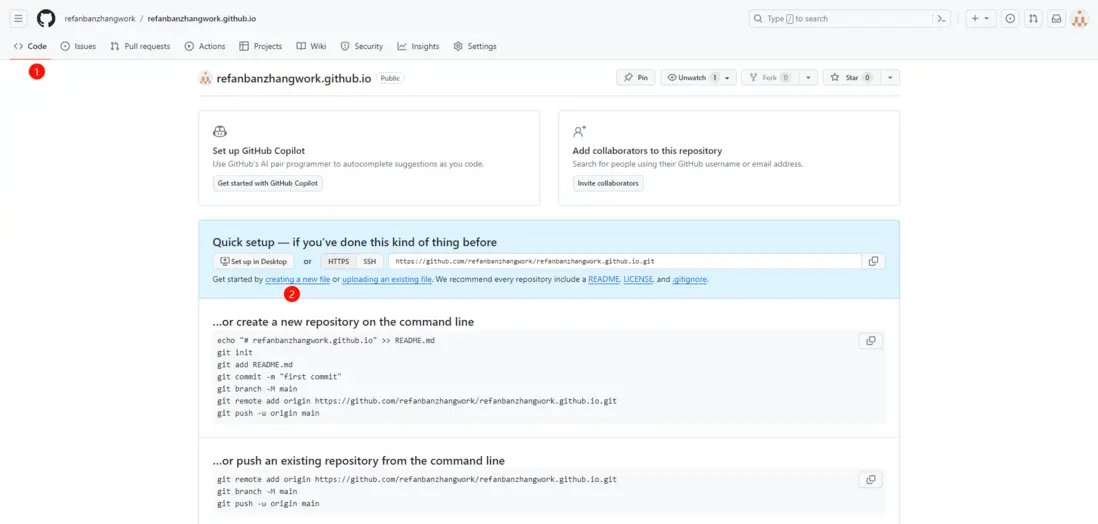Open the Actions tab
The height and width of the screenshot is (524, 1098).
coord(205,46)
